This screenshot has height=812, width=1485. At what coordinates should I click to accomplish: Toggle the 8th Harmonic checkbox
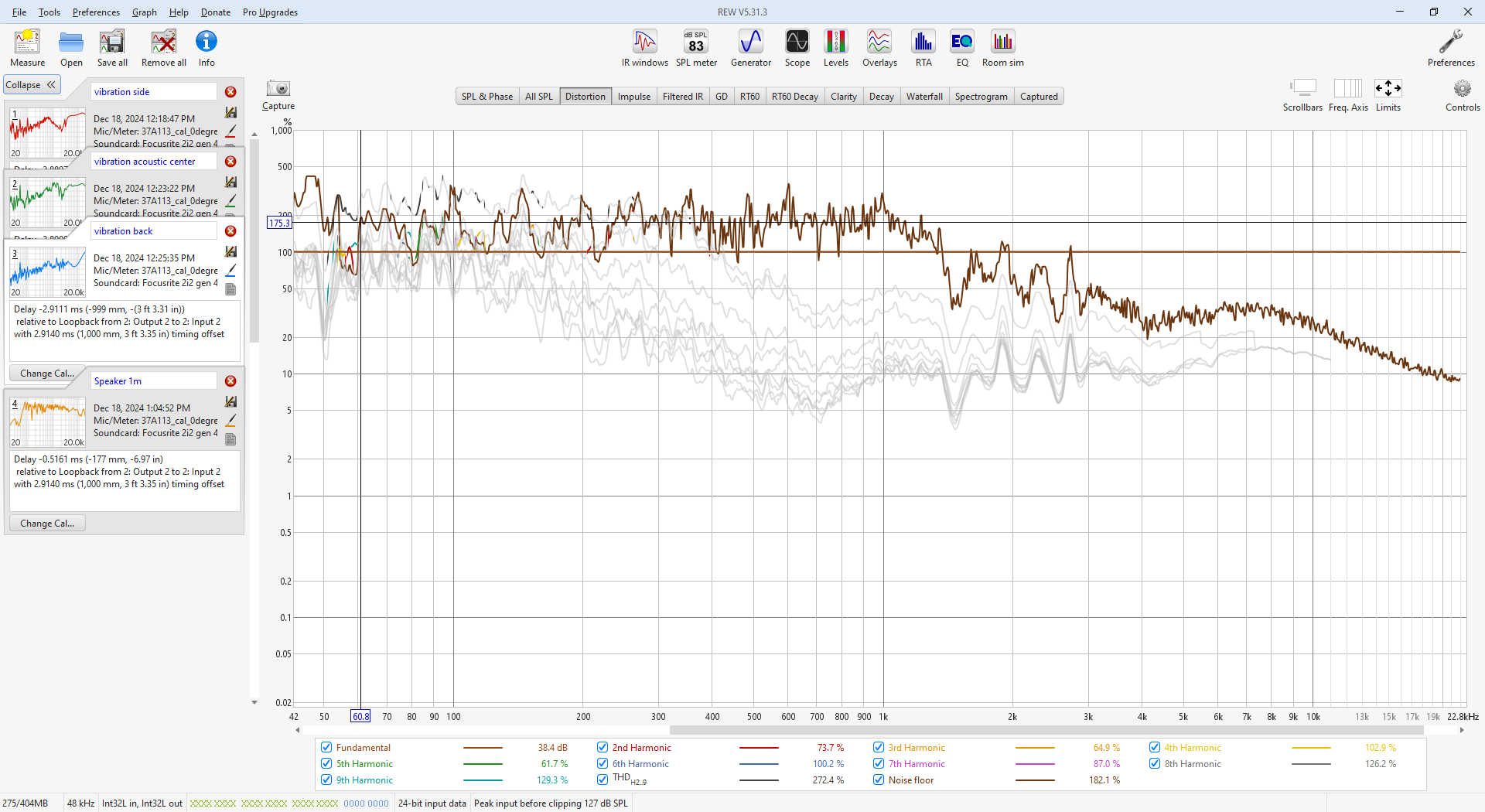pos(1155,764)
